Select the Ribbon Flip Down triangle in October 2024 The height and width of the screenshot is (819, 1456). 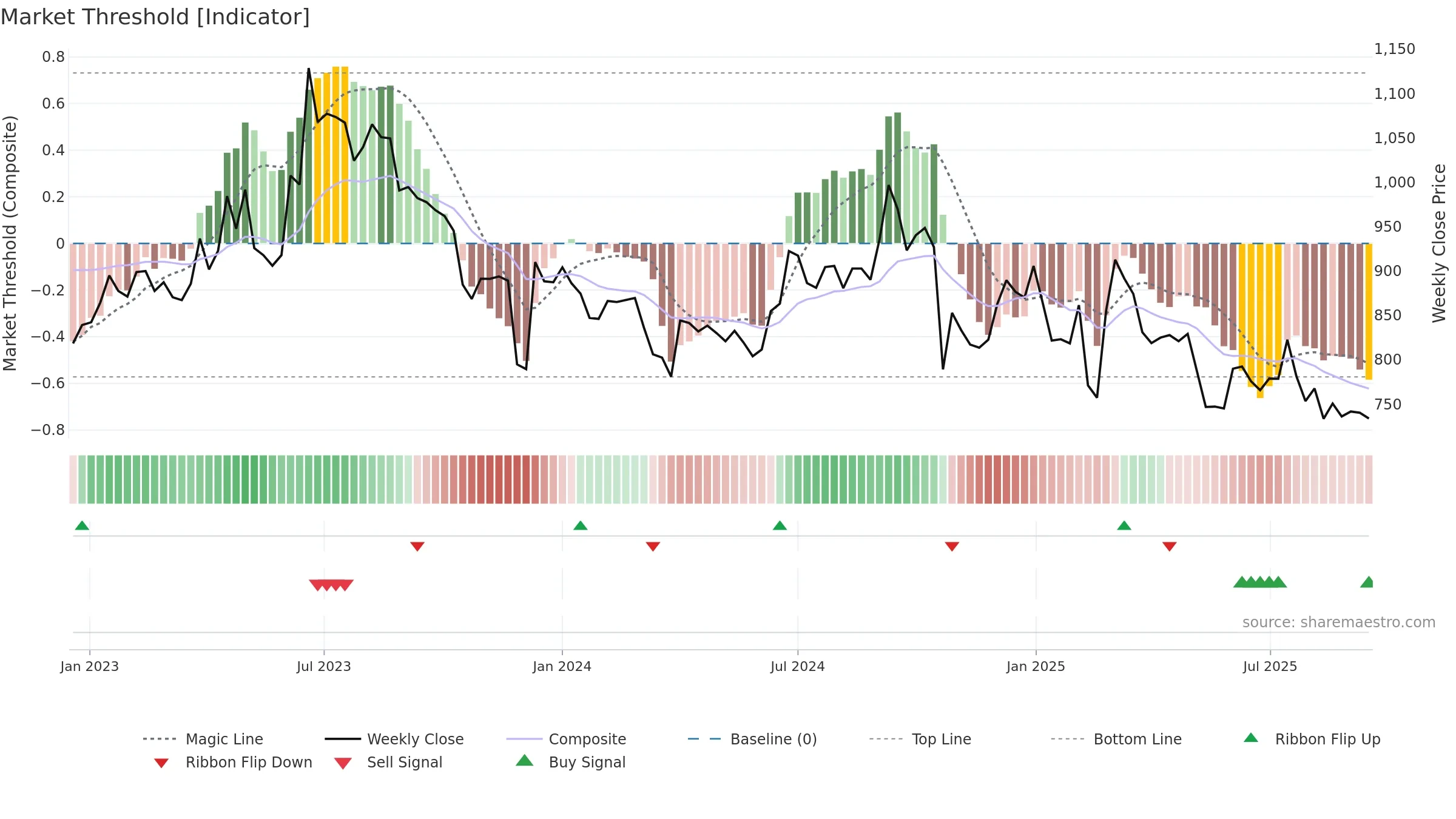(952, 547)
